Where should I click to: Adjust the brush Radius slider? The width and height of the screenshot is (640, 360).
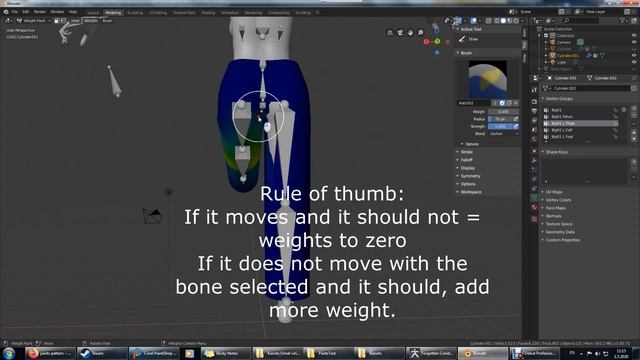500,119
